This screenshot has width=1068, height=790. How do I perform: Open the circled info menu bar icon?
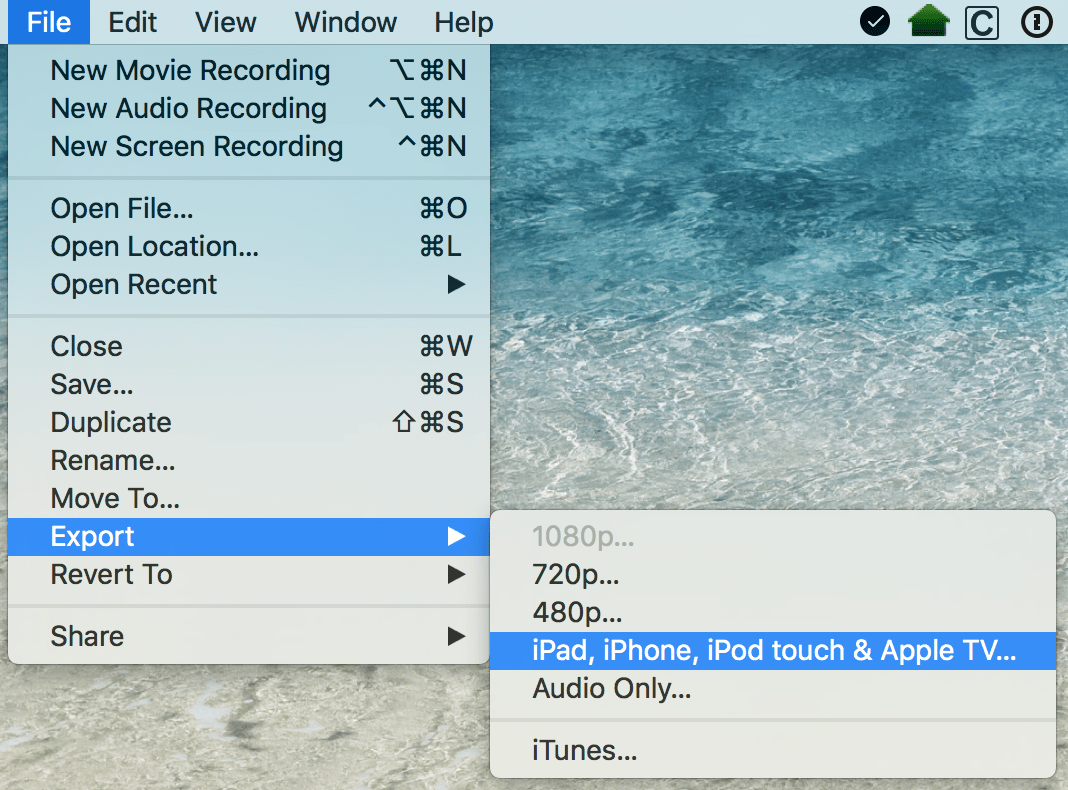pyautogui.click(x=1037, y=22)
